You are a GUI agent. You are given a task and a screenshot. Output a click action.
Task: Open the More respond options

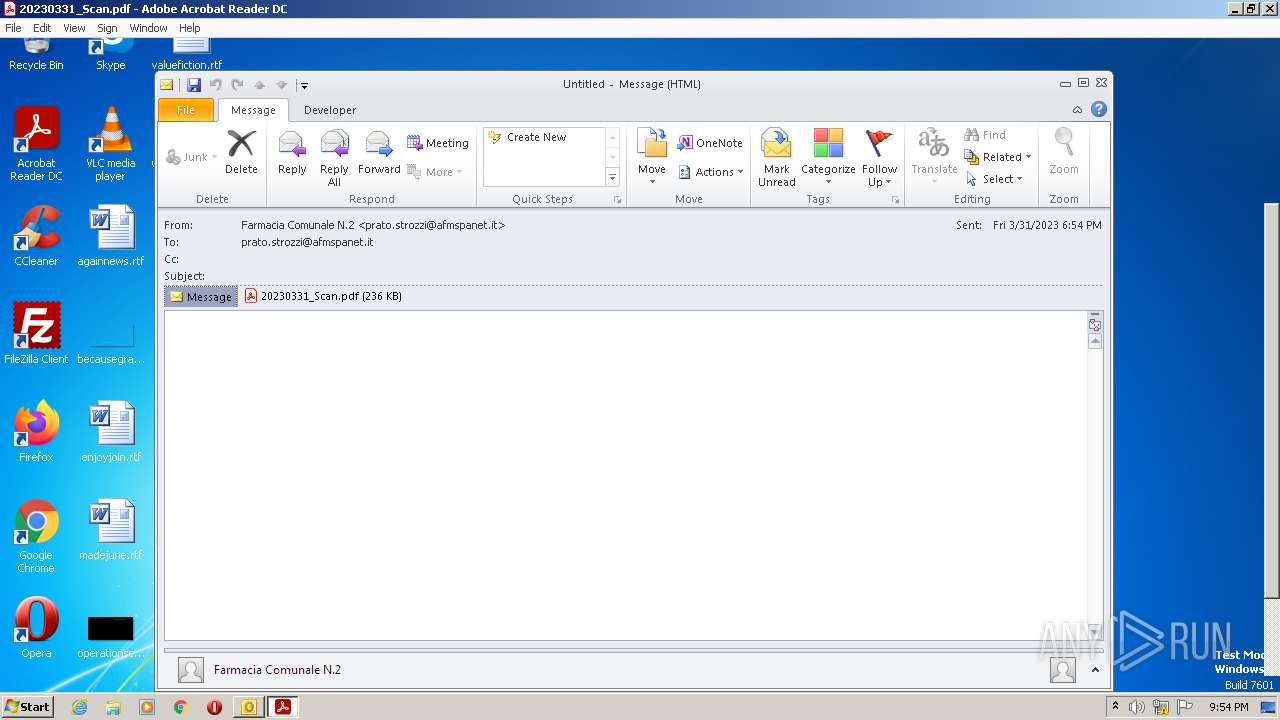435,172
